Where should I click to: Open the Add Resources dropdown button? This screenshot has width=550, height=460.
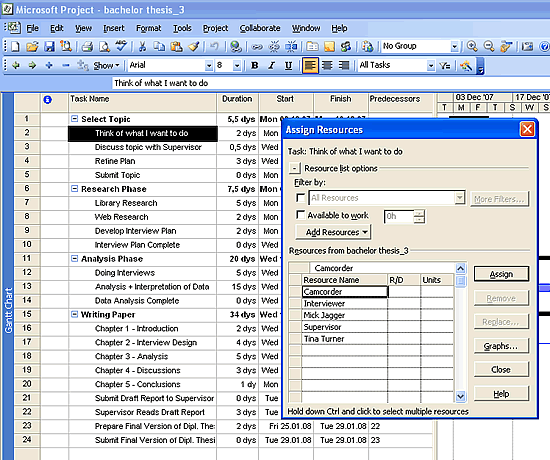[x=333, y=232]
